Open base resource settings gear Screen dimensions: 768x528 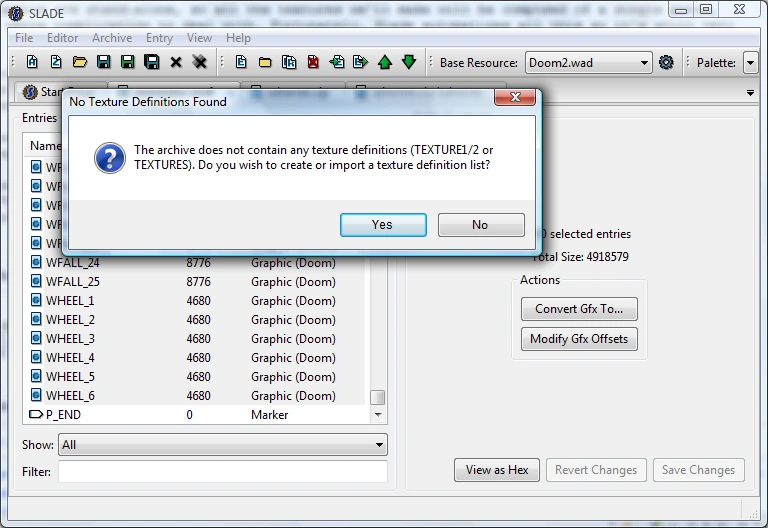(666, 62)
